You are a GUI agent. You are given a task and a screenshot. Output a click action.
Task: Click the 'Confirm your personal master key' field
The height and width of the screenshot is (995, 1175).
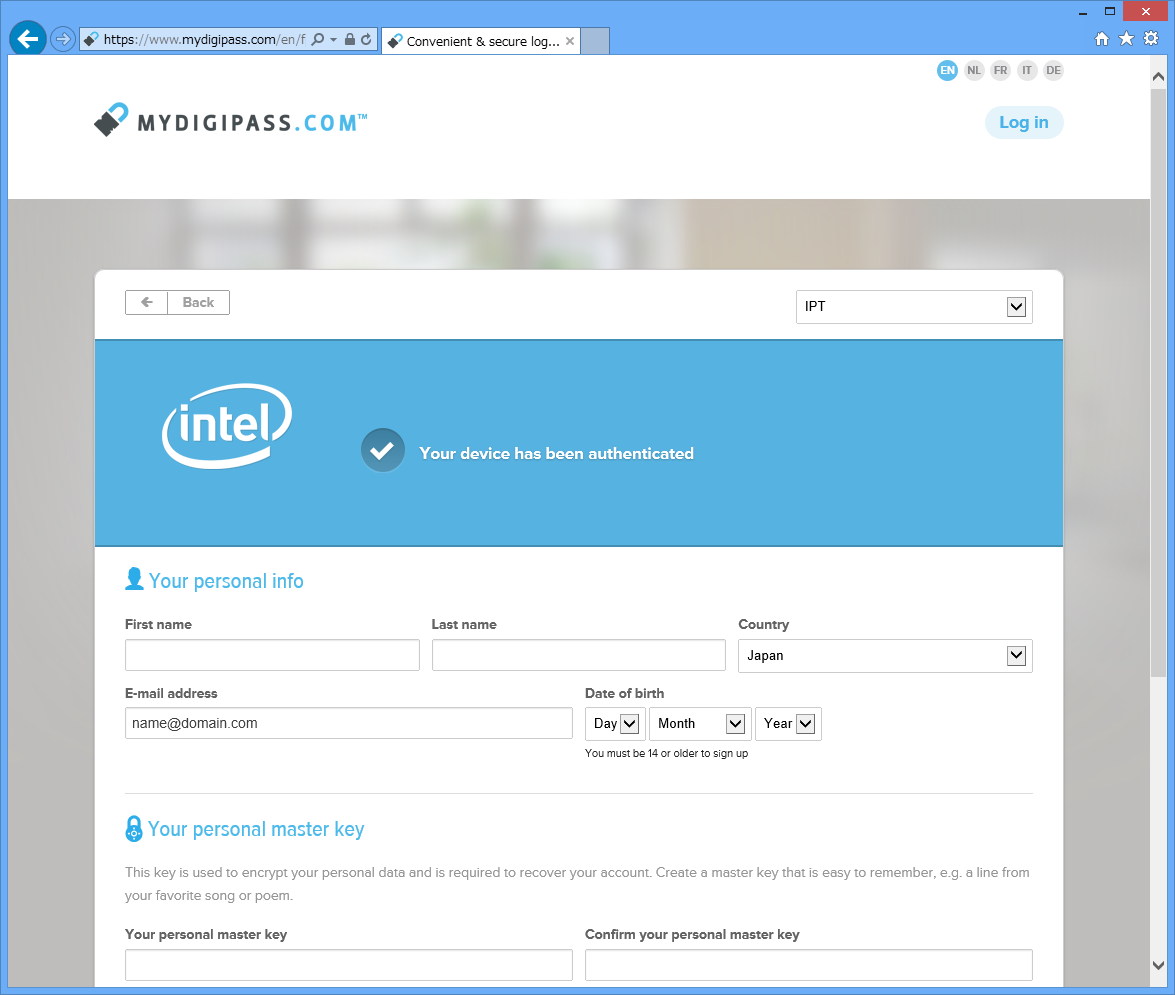point(809,965)
